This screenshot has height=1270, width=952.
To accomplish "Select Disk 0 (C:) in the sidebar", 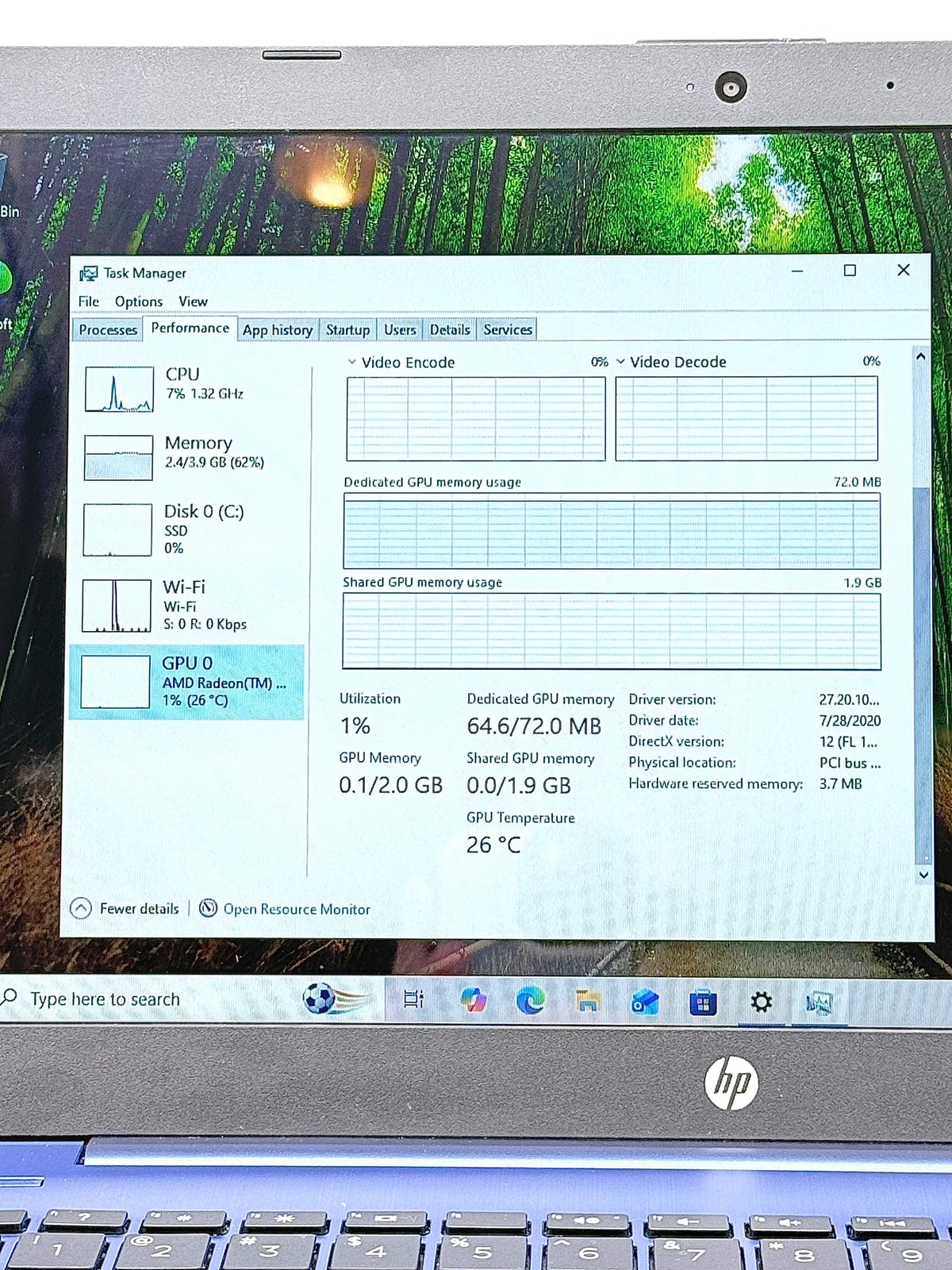I will [x=189, y=529].
